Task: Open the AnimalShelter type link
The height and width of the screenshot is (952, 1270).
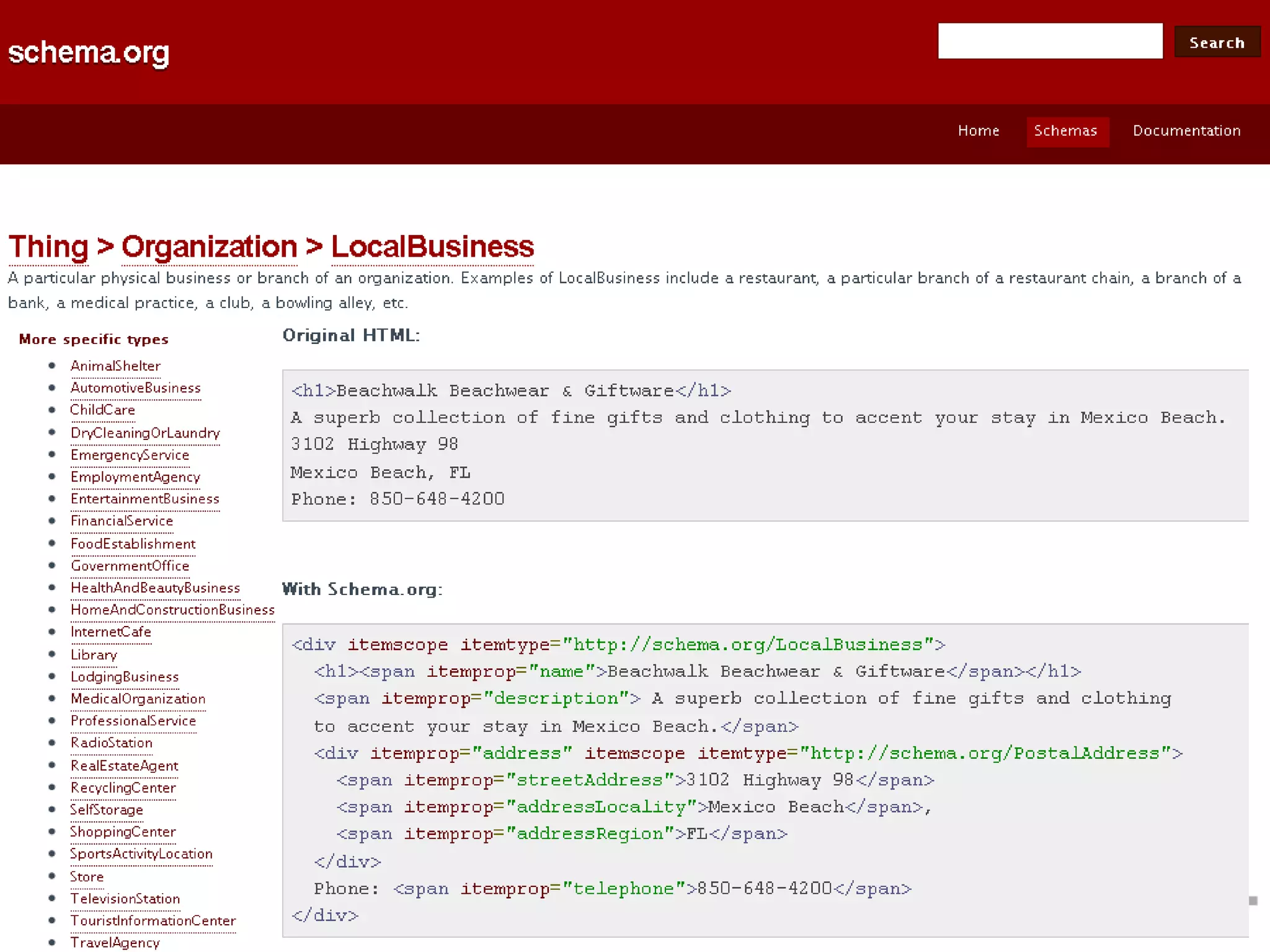Action: (115, 366)
